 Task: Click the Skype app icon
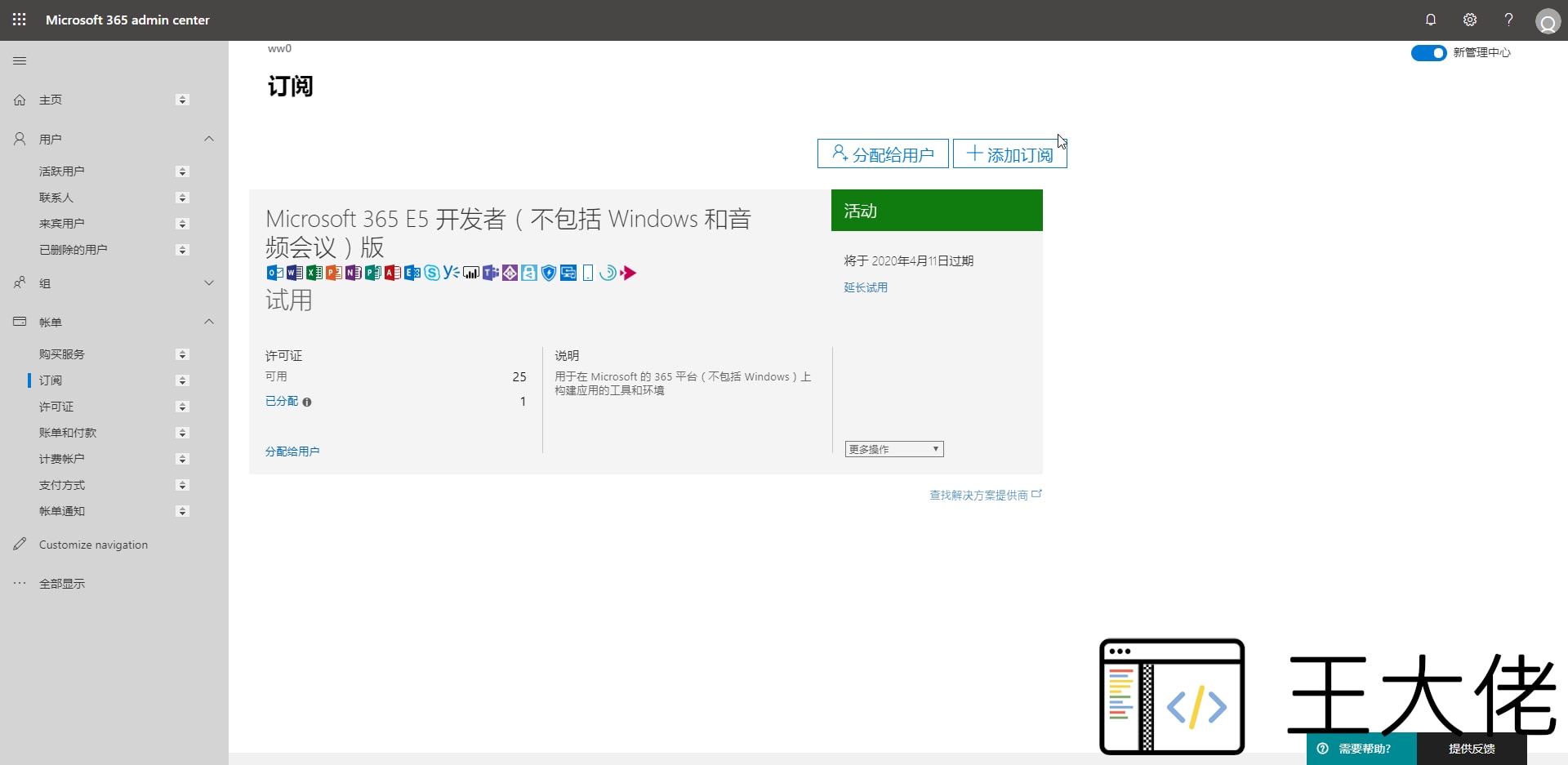(432, 273)
